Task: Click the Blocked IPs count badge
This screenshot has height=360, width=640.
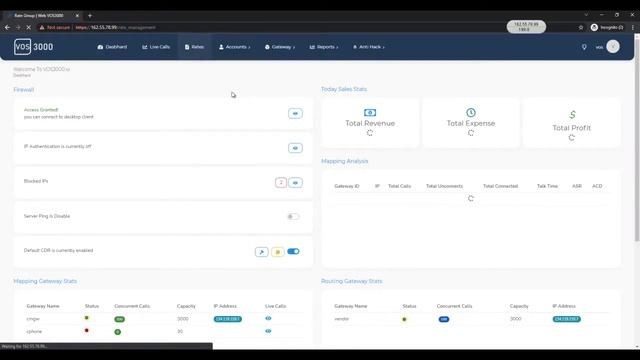Action: pyautogui.click(x=281, y=182)
